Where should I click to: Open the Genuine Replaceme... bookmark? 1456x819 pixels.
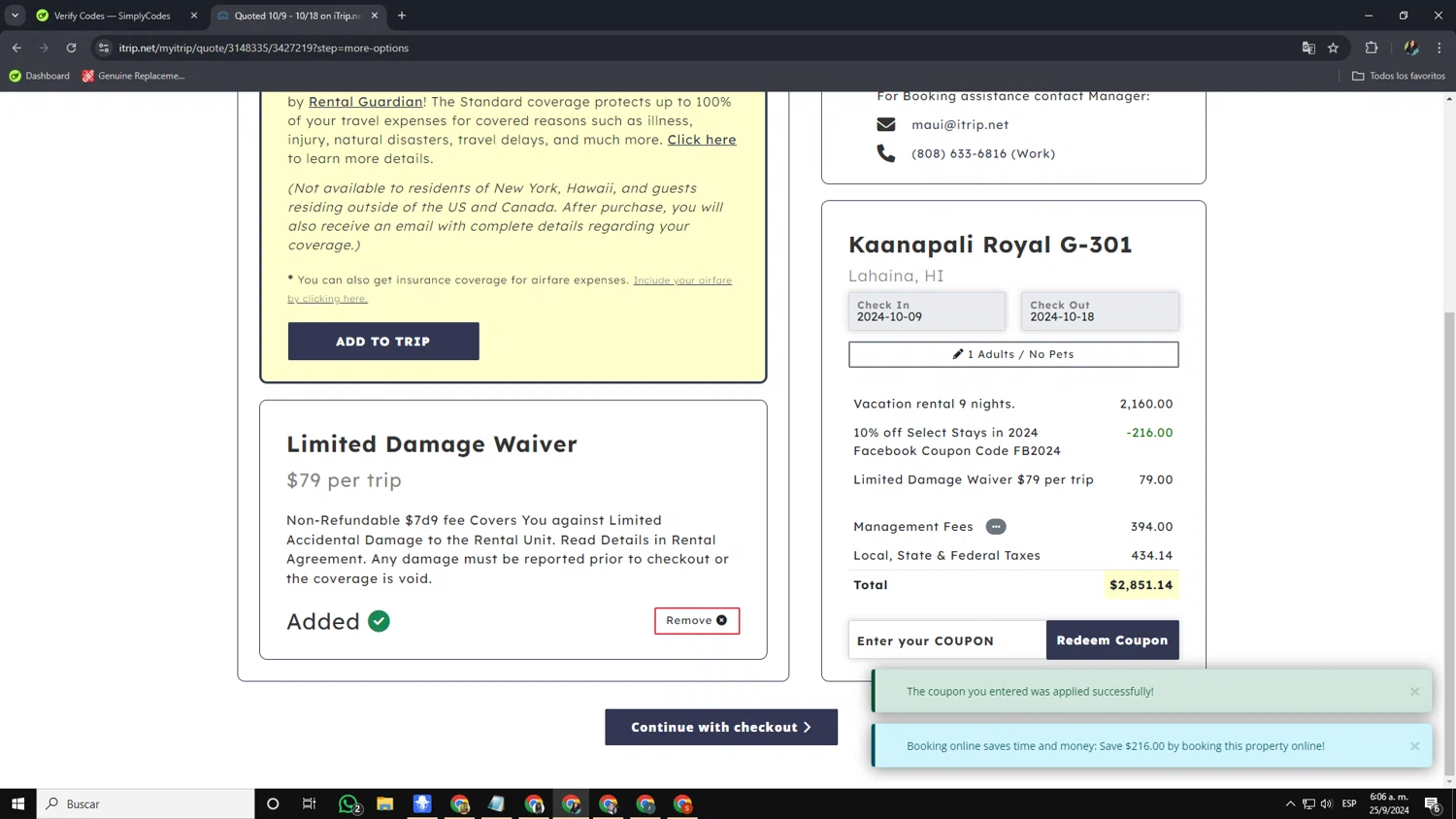[134, 76]
